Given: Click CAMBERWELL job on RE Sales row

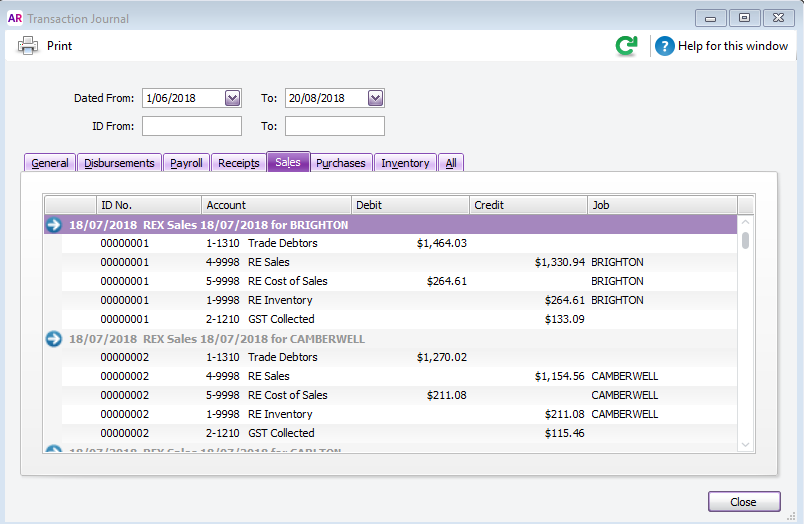Looking at the screenshot, I should (625, 376).
